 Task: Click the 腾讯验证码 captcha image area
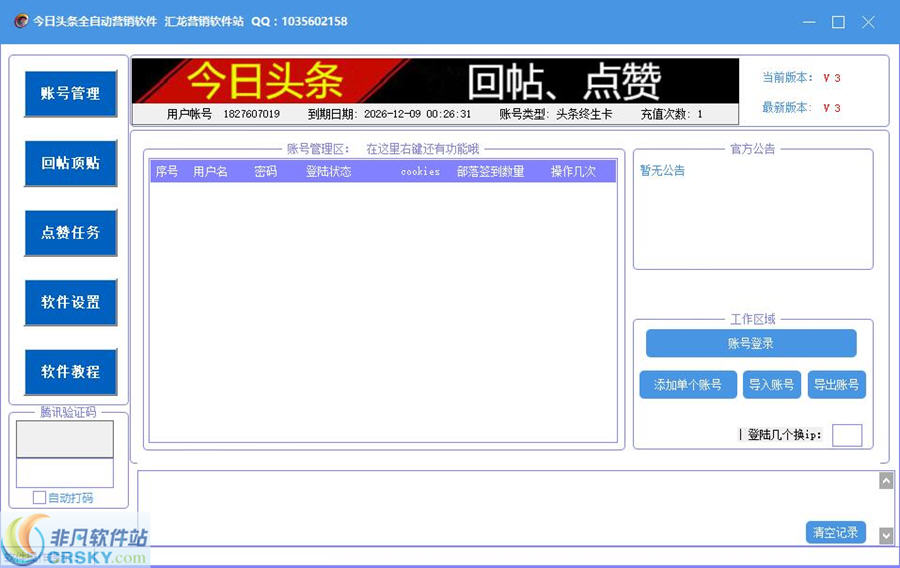coord(65,439)
